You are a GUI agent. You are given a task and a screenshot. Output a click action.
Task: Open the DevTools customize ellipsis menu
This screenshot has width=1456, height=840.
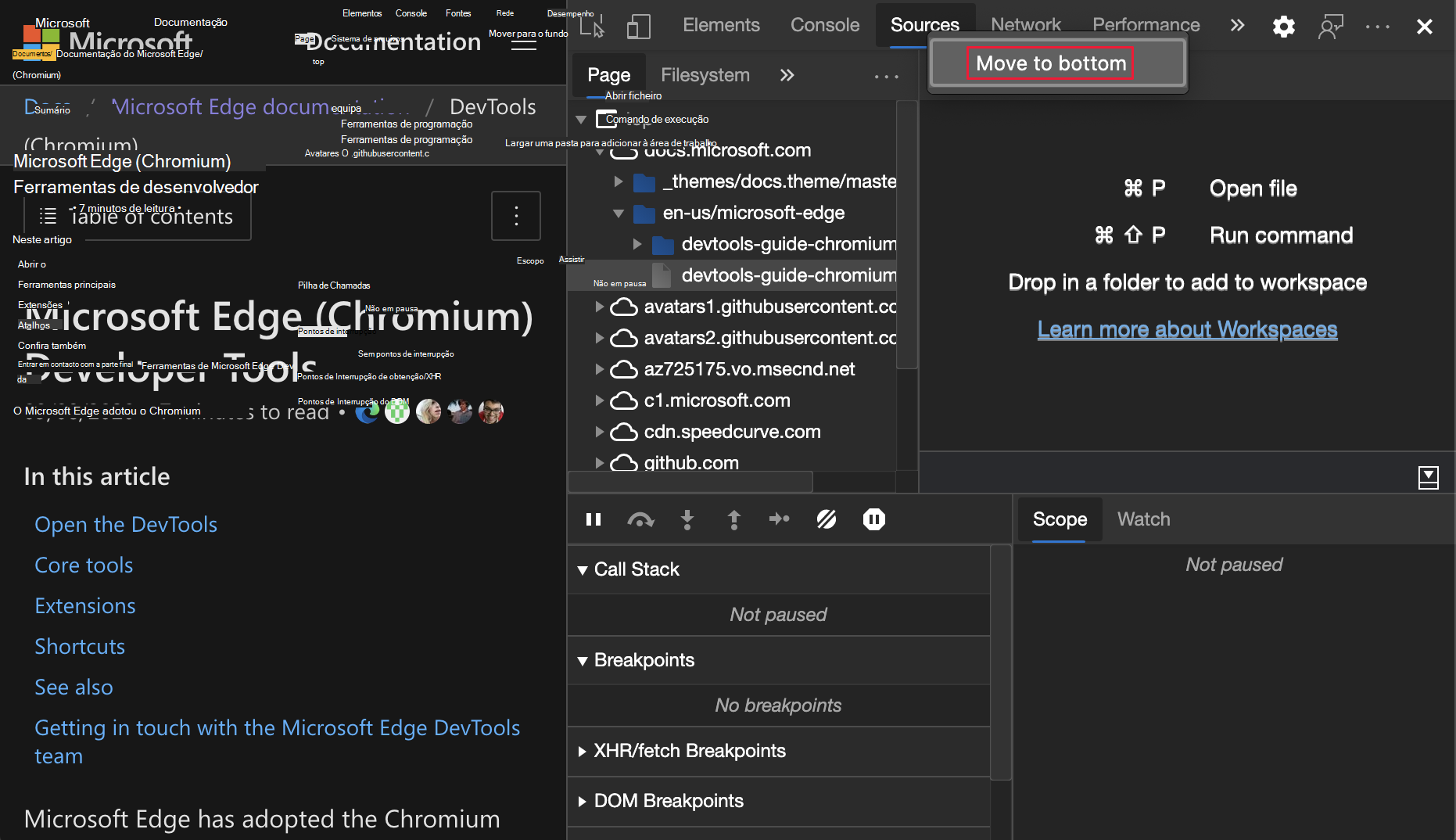tap(1377, 27)
